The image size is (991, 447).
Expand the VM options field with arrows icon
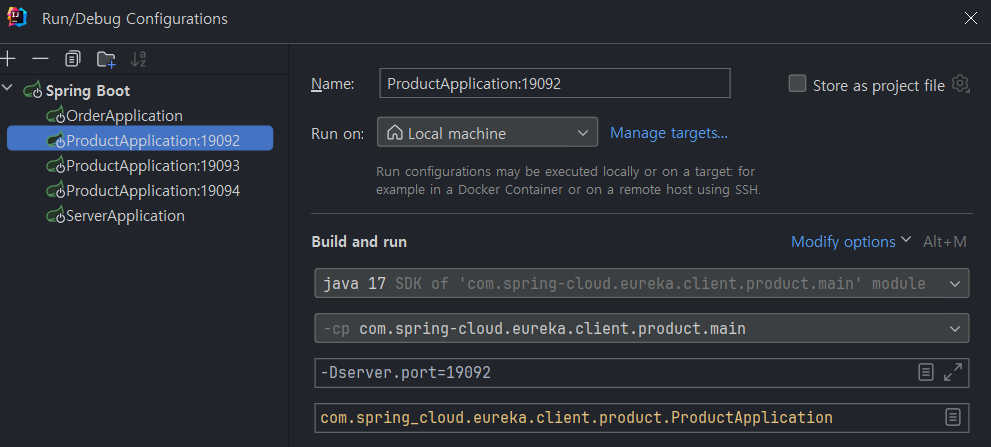point(953,372)
